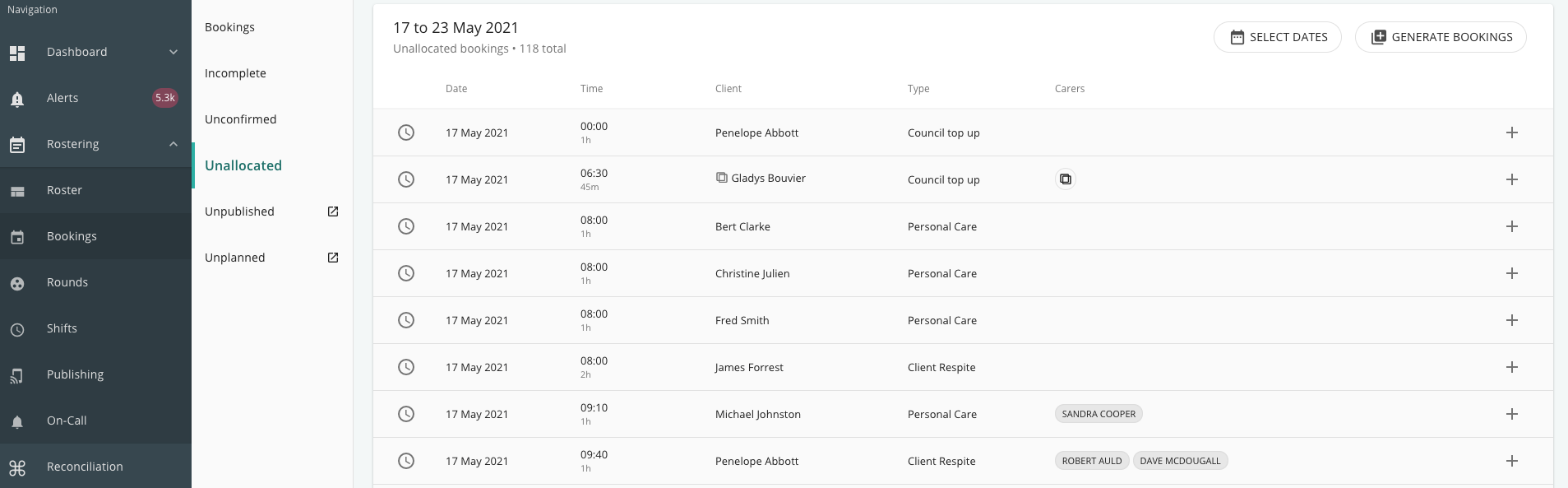
Task: Click the copy icon in Gladys Bouvier's carers column
Action: tap(1065, 179)
